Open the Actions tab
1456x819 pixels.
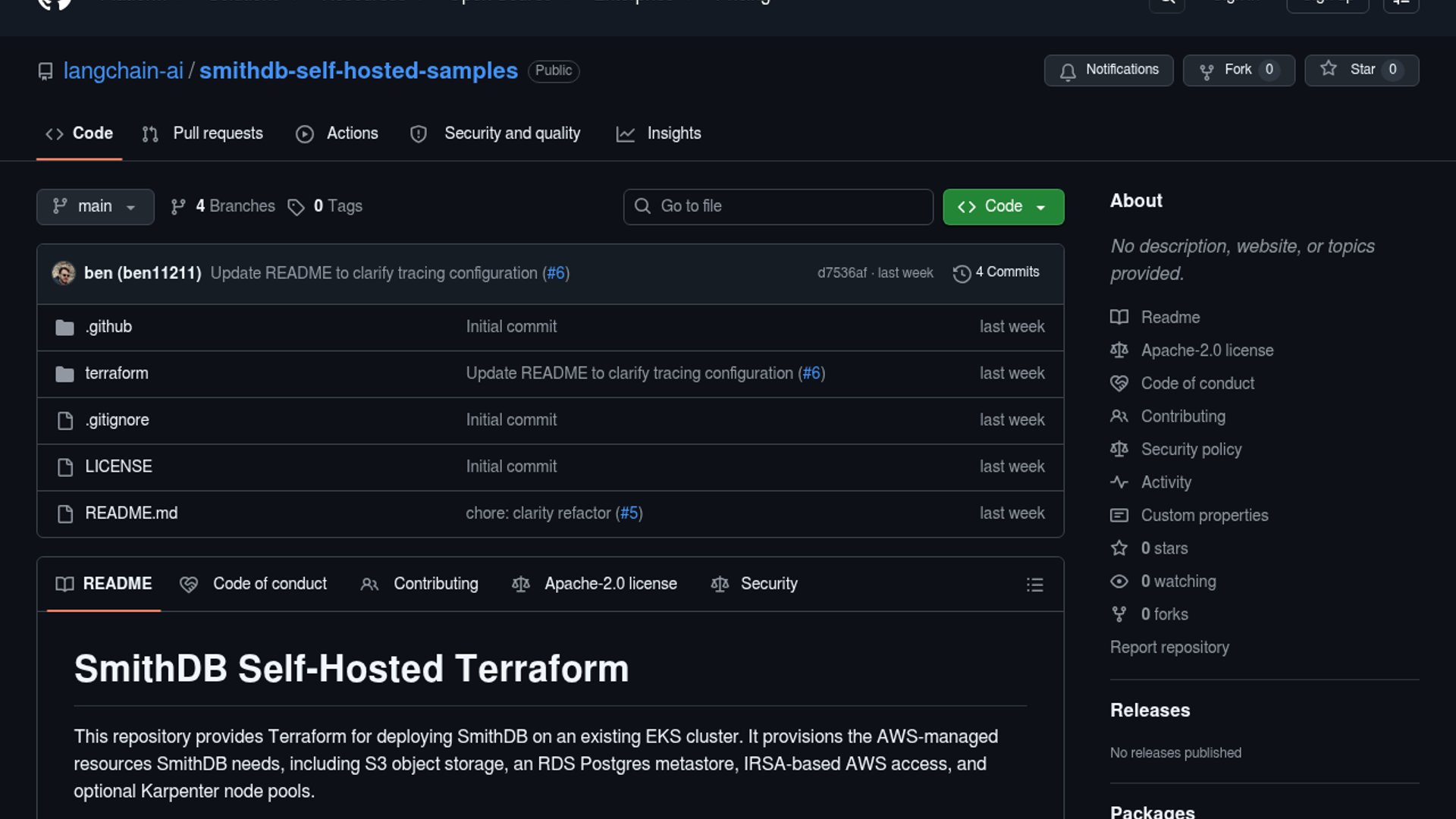tap(337, 133)
